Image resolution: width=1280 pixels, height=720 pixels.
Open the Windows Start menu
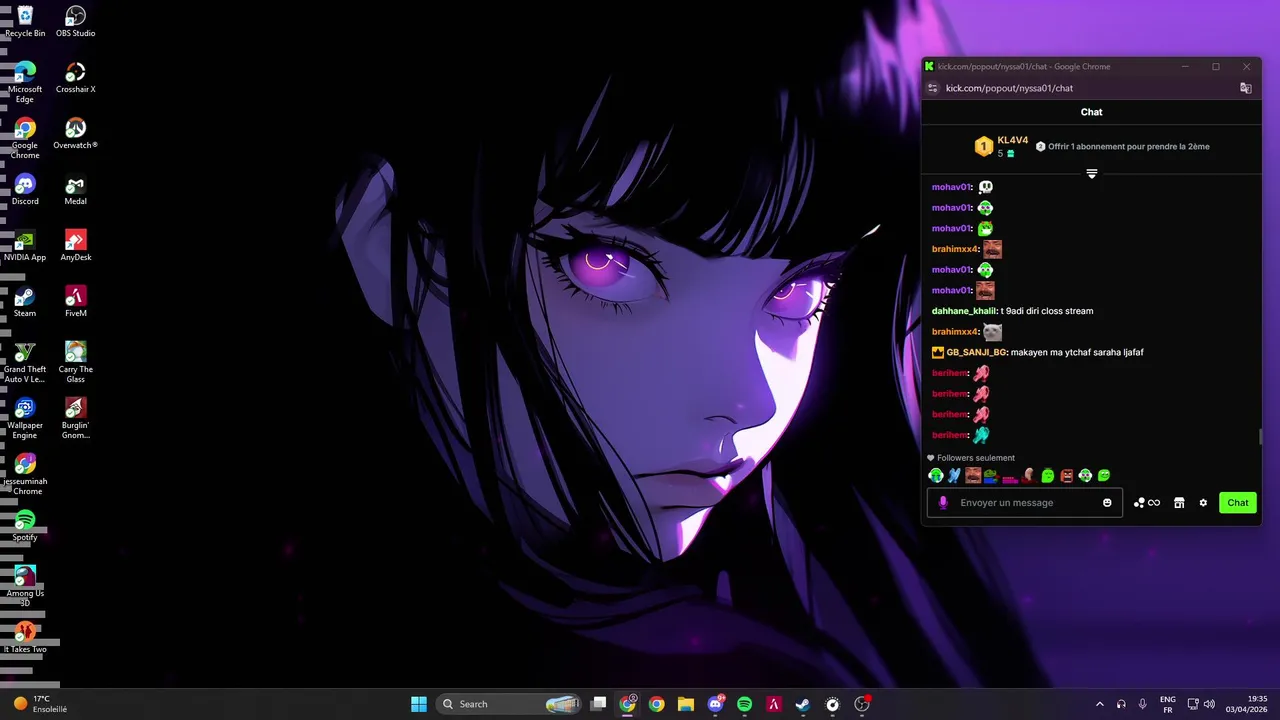point(419,704)
